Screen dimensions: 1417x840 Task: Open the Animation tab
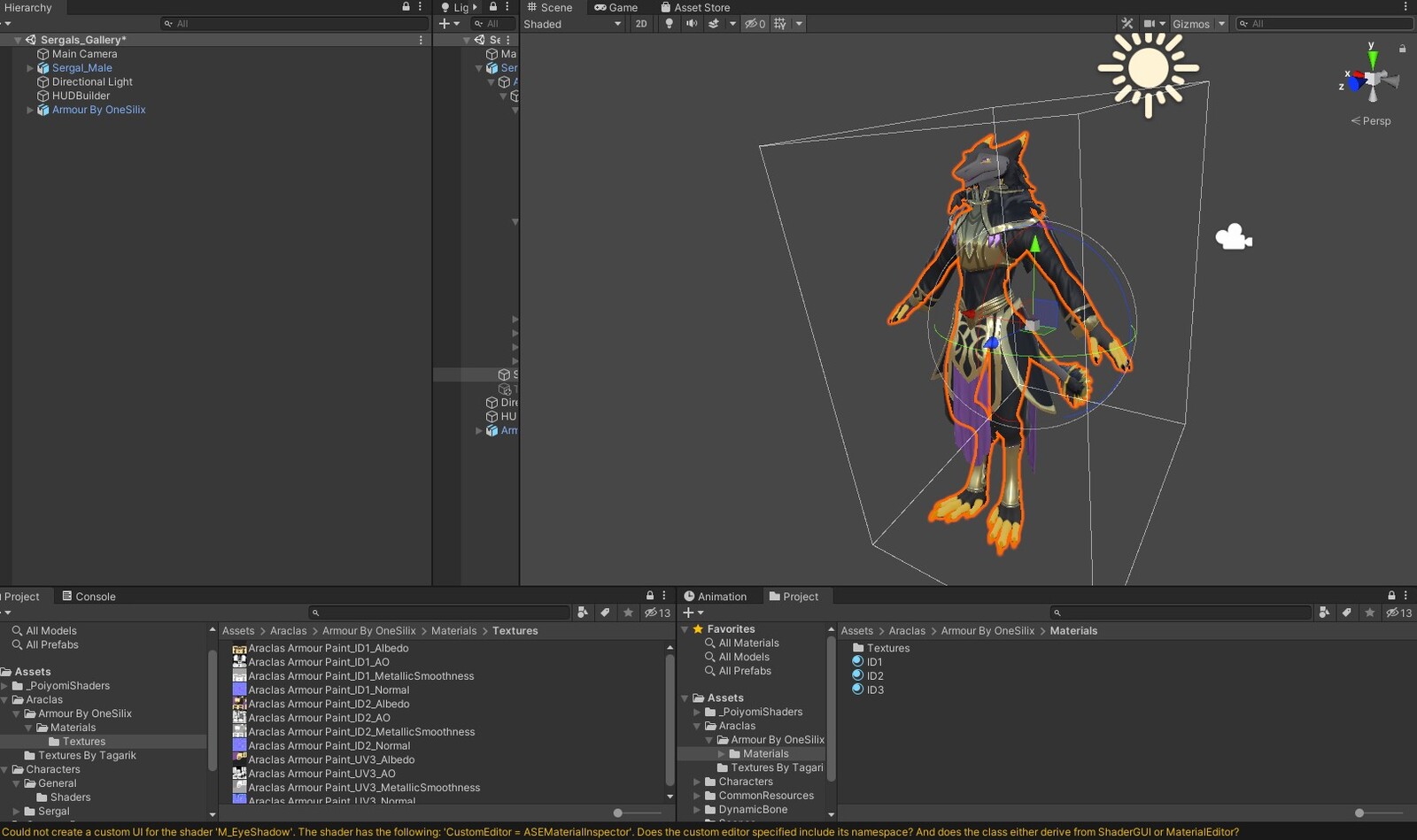coord(715,597)
